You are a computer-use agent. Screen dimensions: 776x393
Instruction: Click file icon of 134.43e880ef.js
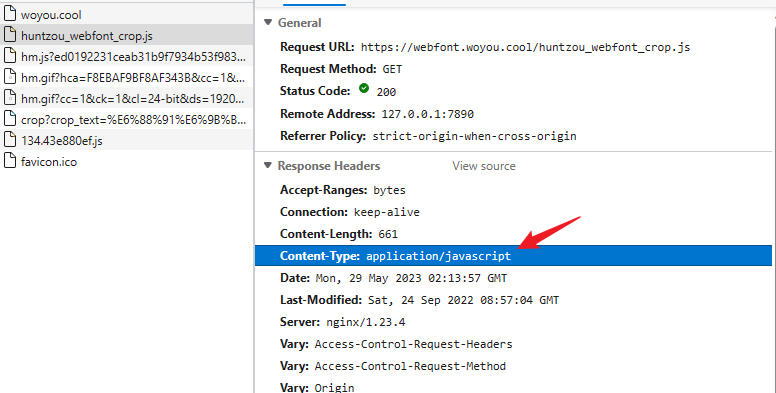coord(10,140)
